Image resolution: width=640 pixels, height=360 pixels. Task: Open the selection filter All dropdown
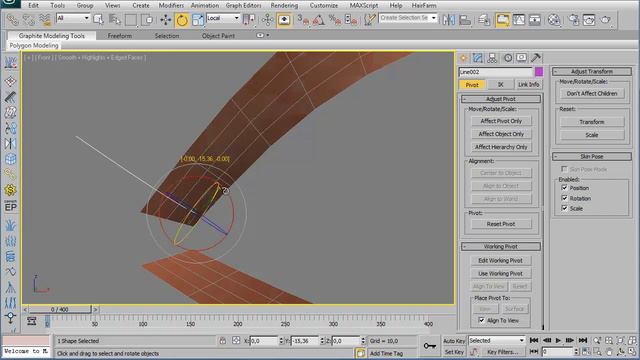click(x=73, y=18)
